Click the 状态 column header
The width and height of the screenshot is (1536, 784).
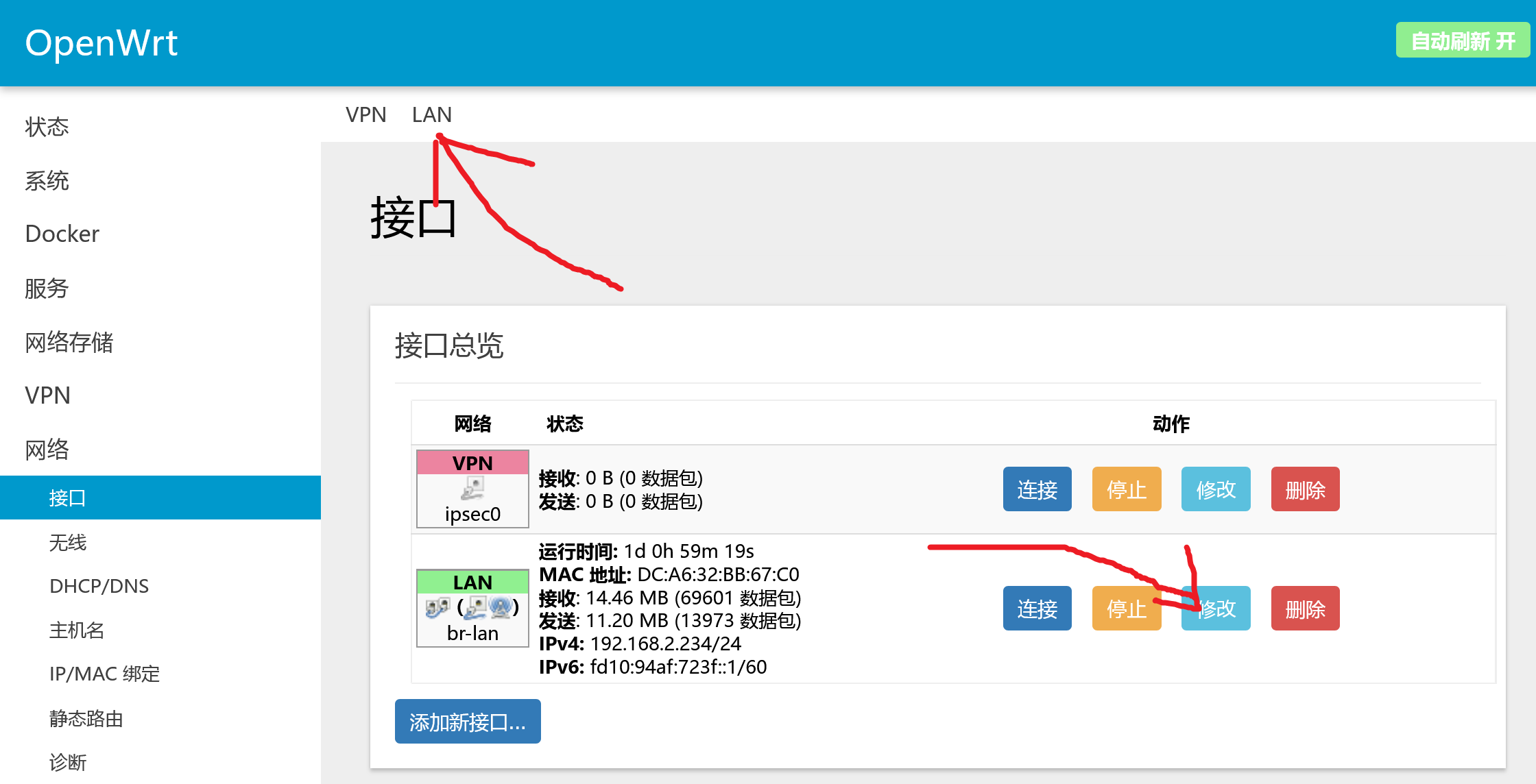click(x=564, y=424)
